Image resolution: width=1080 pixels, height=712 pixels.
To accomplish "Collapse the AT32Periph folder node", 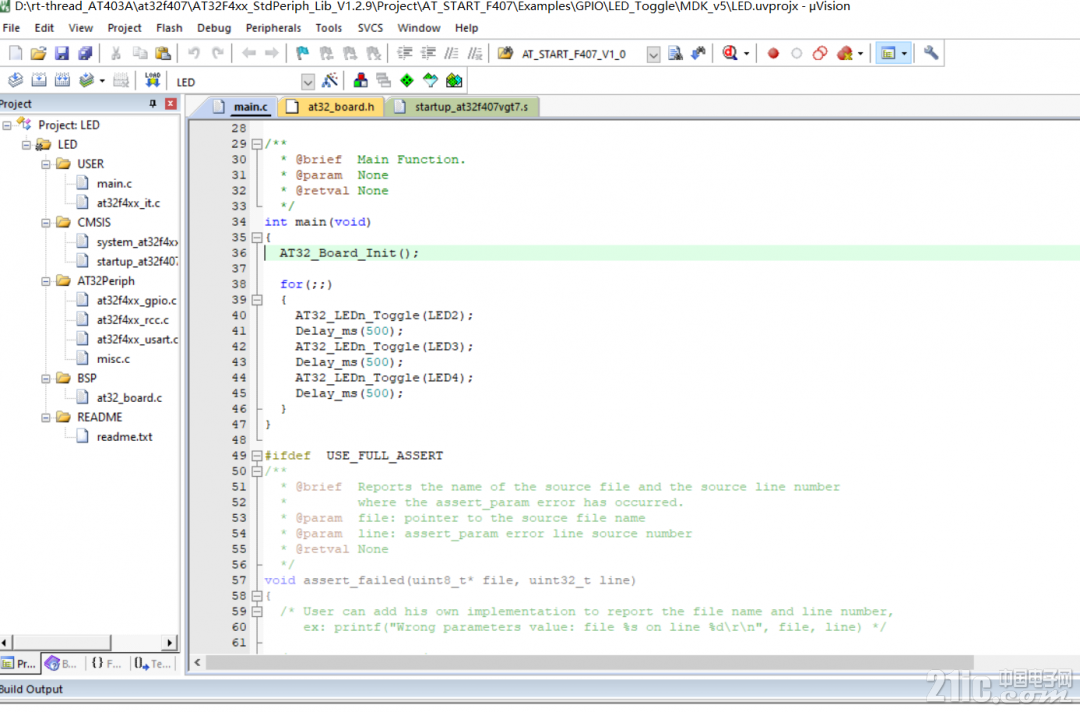I will [45, 281].
